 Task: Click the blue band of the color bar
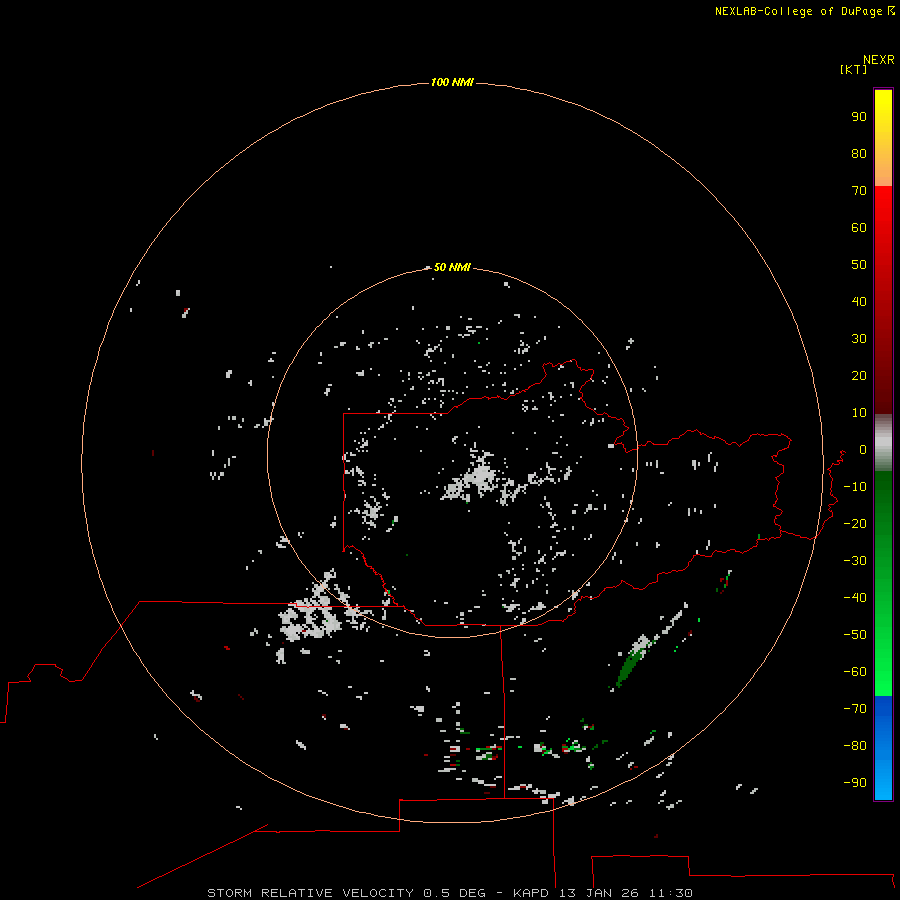click(883, 747)
